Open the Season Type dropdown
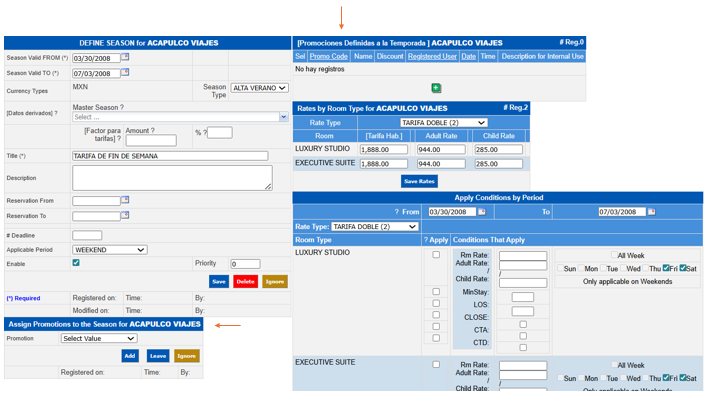 pos(259,88)
